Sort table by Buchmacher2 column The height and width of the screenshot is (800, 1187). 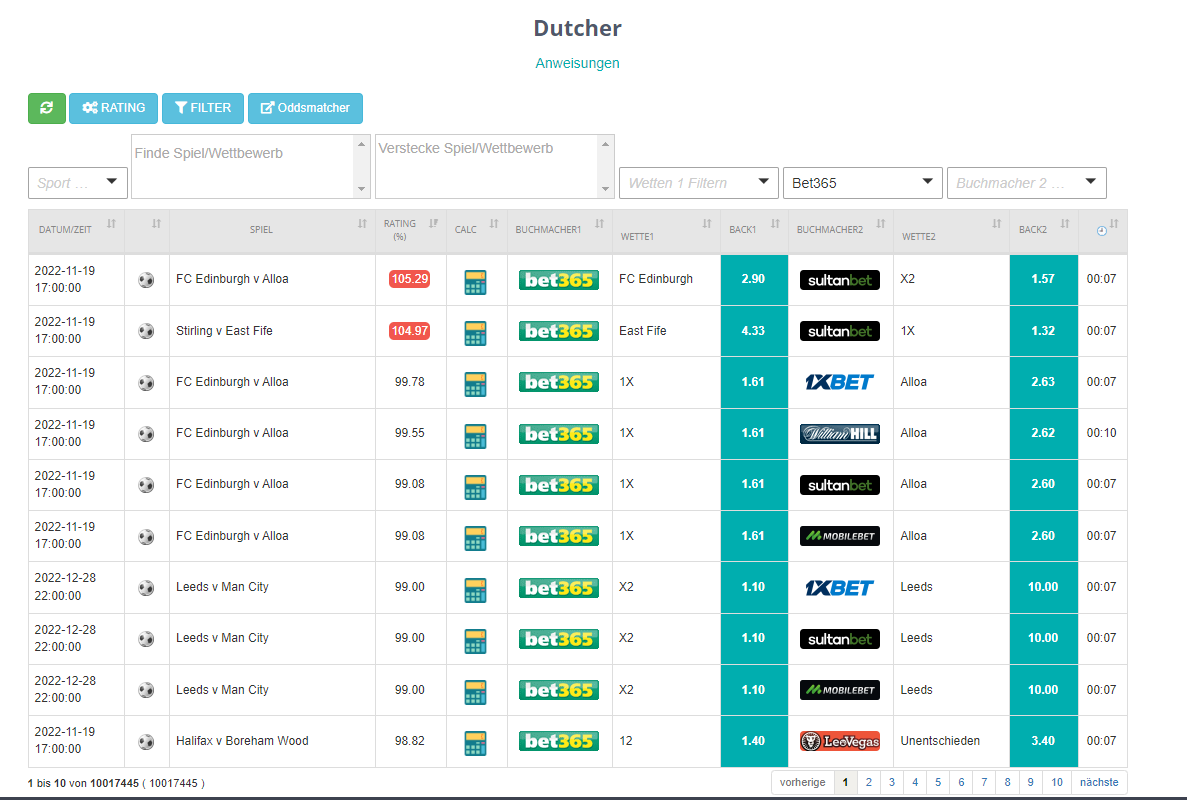click(x=840, y=231)
